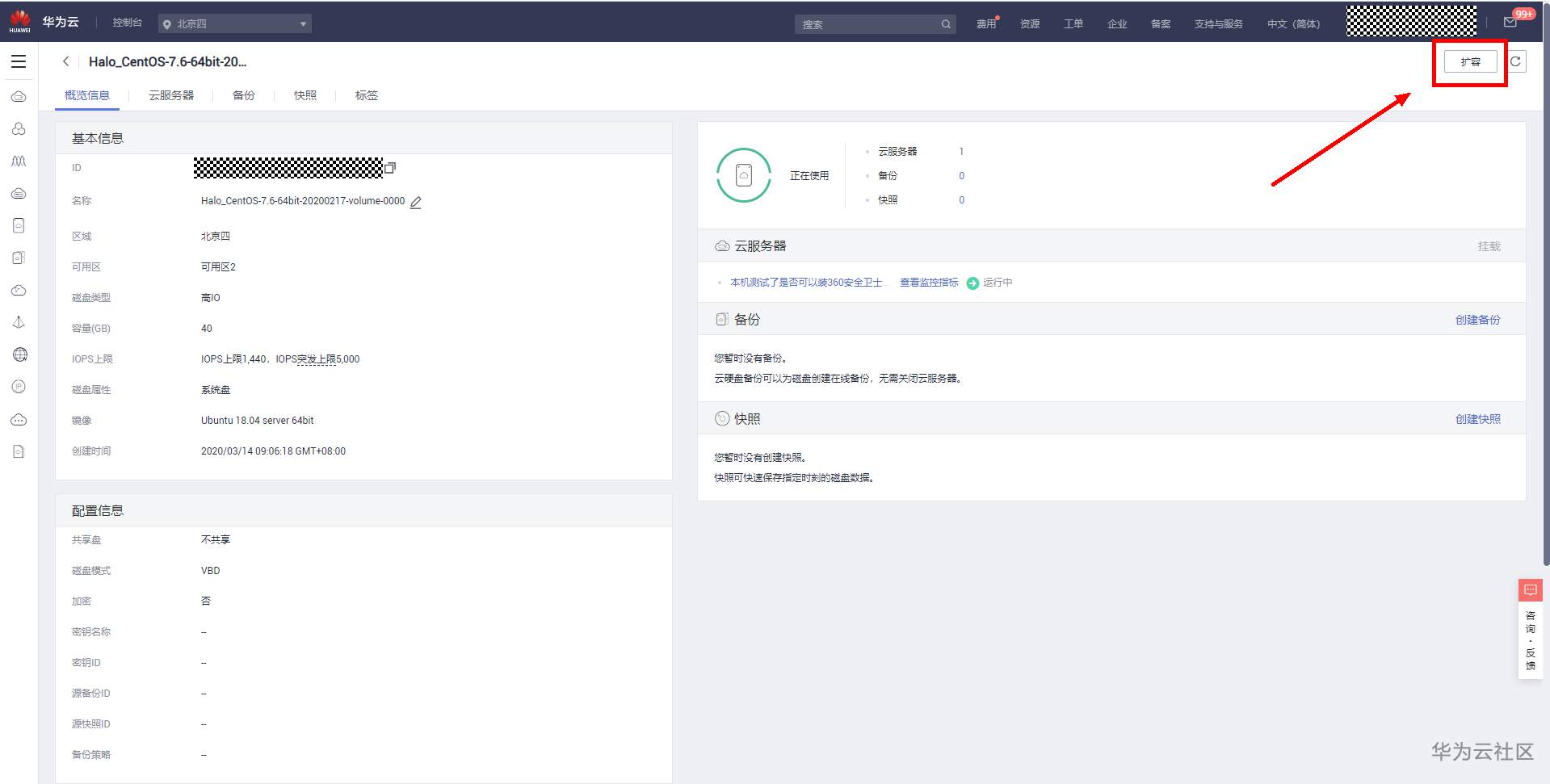Open 工单 in the top bar
The width and height of the screenshot is (1550, 784).
click(x=1073, y=24)
